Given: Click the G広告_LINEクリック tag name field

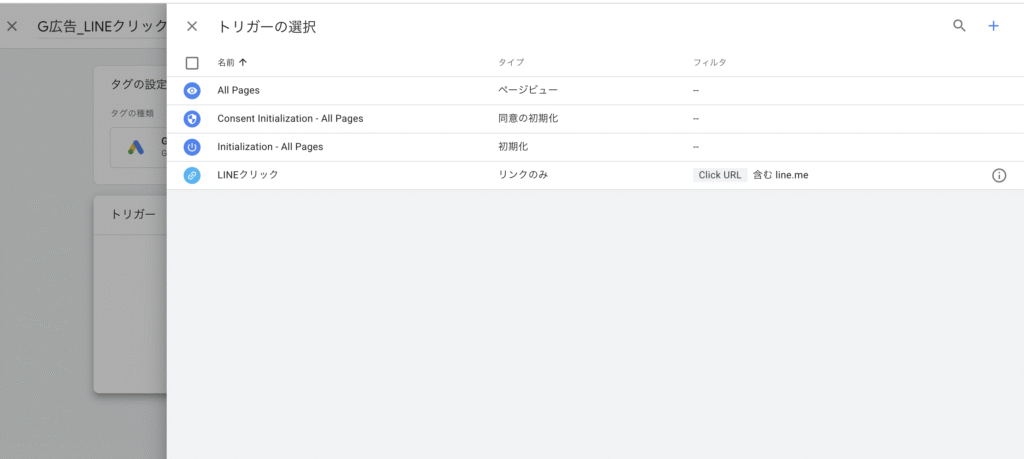Looking at the screenshot, I should click(100, 27).
